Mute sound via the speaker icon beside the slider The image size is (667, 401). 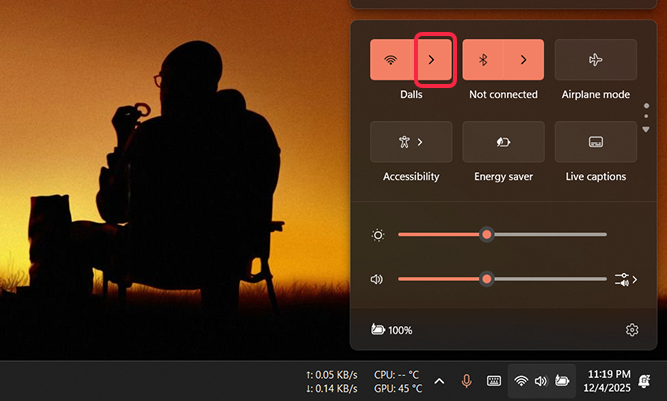point(377,279)
